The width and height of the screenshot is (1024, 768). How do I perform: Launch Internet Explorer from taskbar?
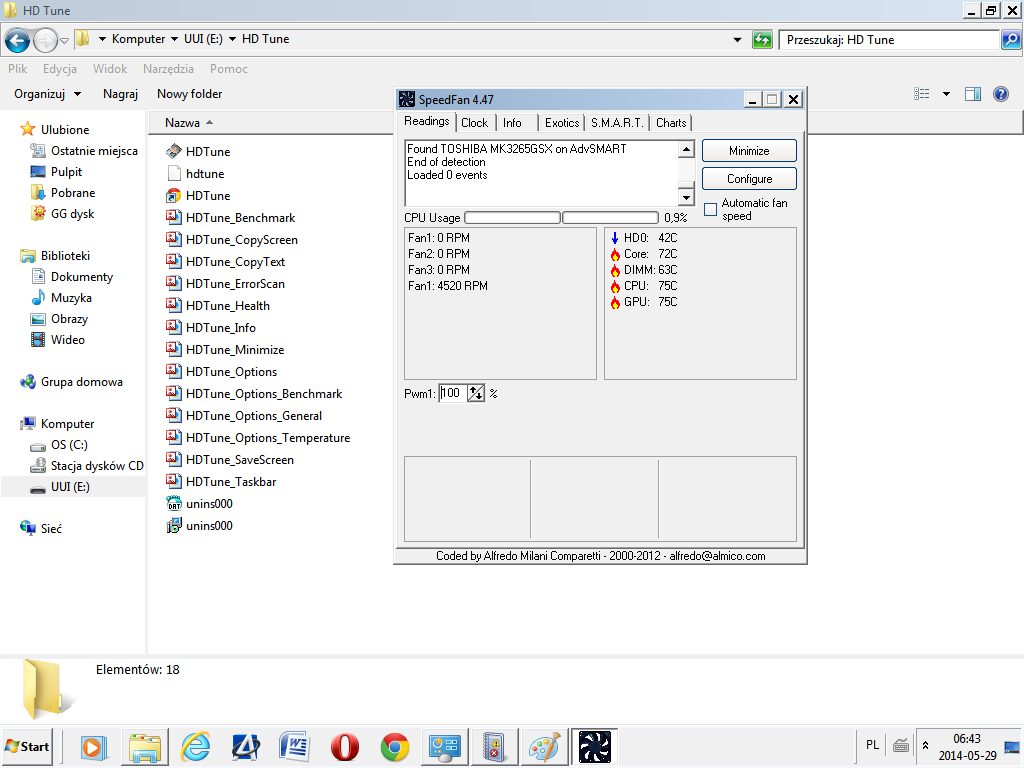tap(195, 747)
